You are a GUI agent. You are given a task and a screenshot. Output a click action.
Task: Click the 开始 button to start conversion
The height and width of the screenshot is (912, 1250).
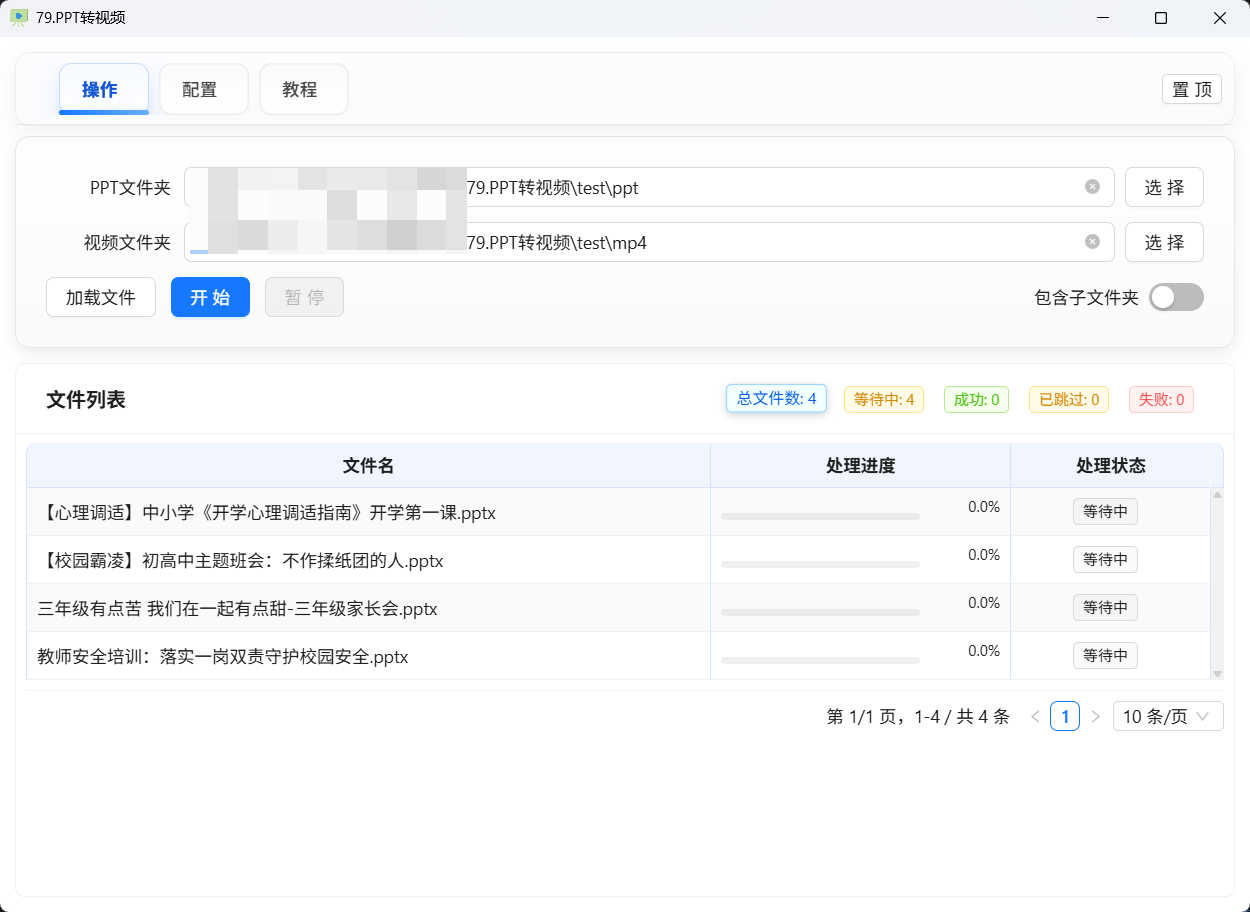pyautogui.click(x=210, y=297)
